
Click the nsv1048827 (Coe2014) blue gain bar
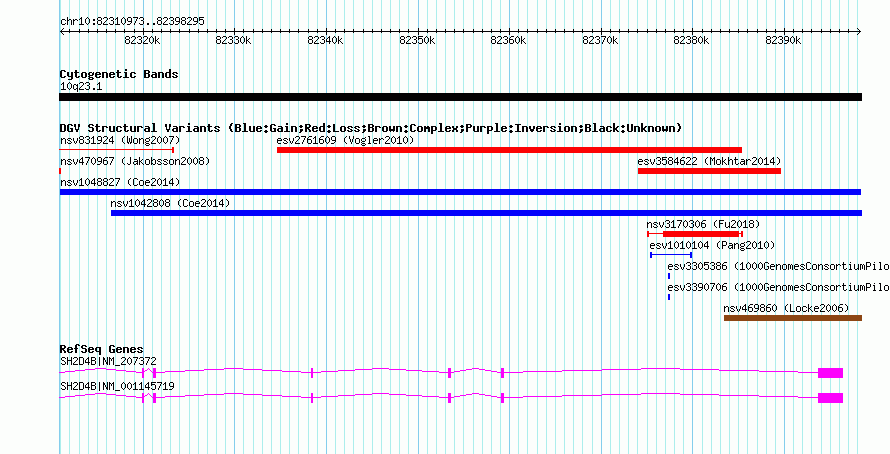pos(460,192)
